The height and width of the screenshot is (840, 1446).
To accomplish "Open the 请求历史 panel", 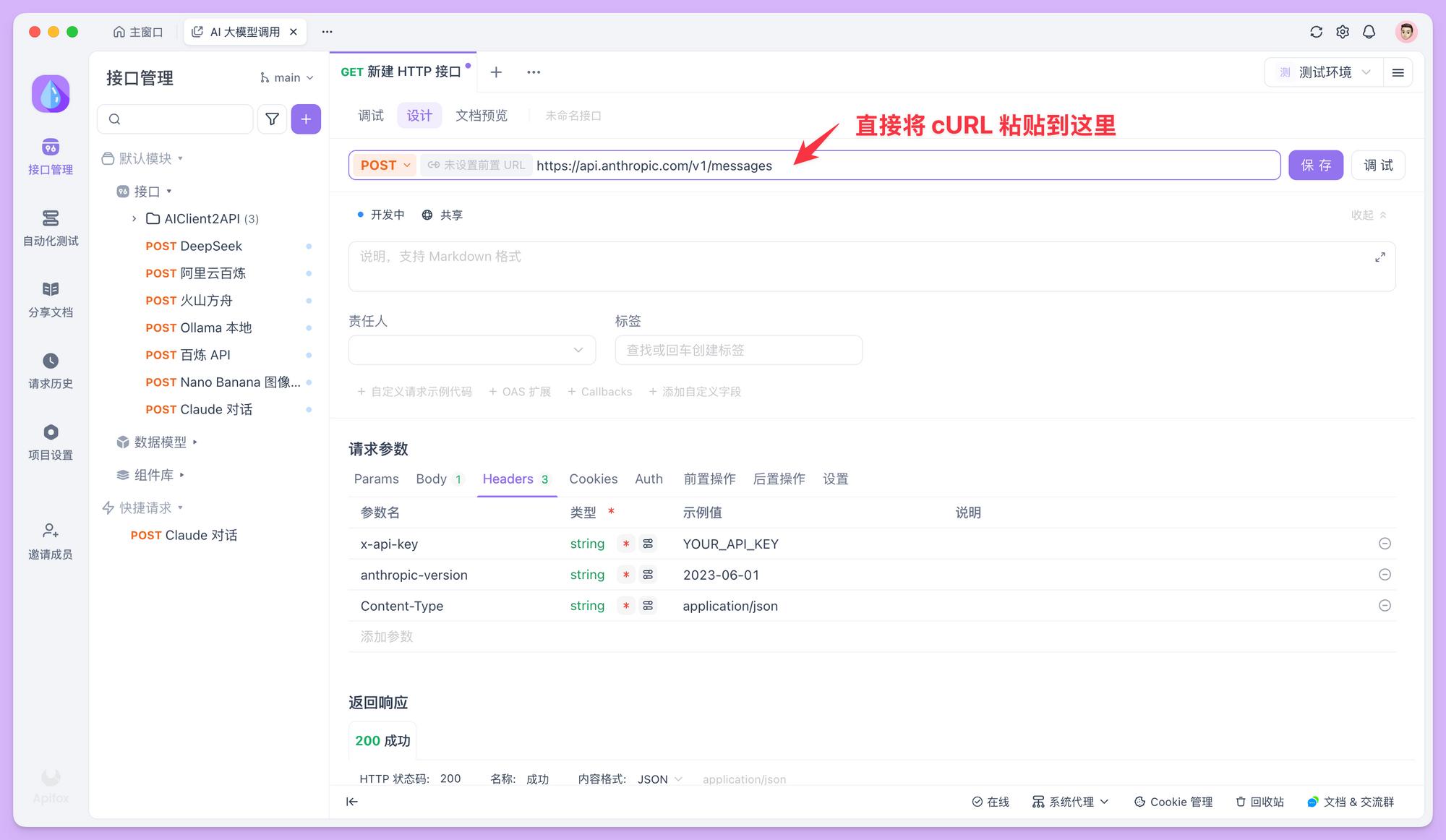I will (x=50, y=370).
